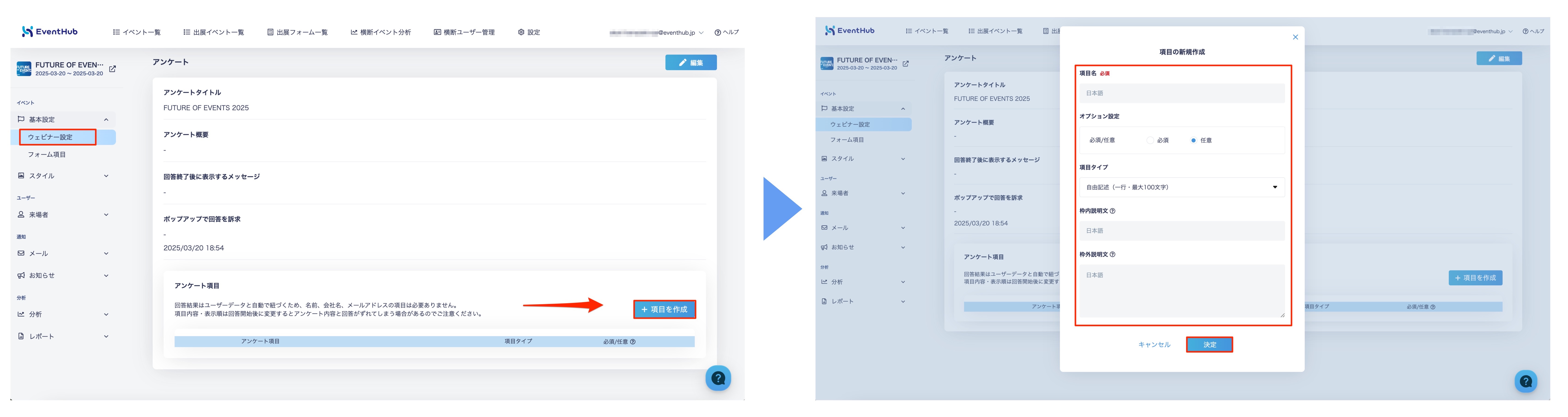Click the お知らせ megaphone icon on the dimmed sidebar

[824, 248]
